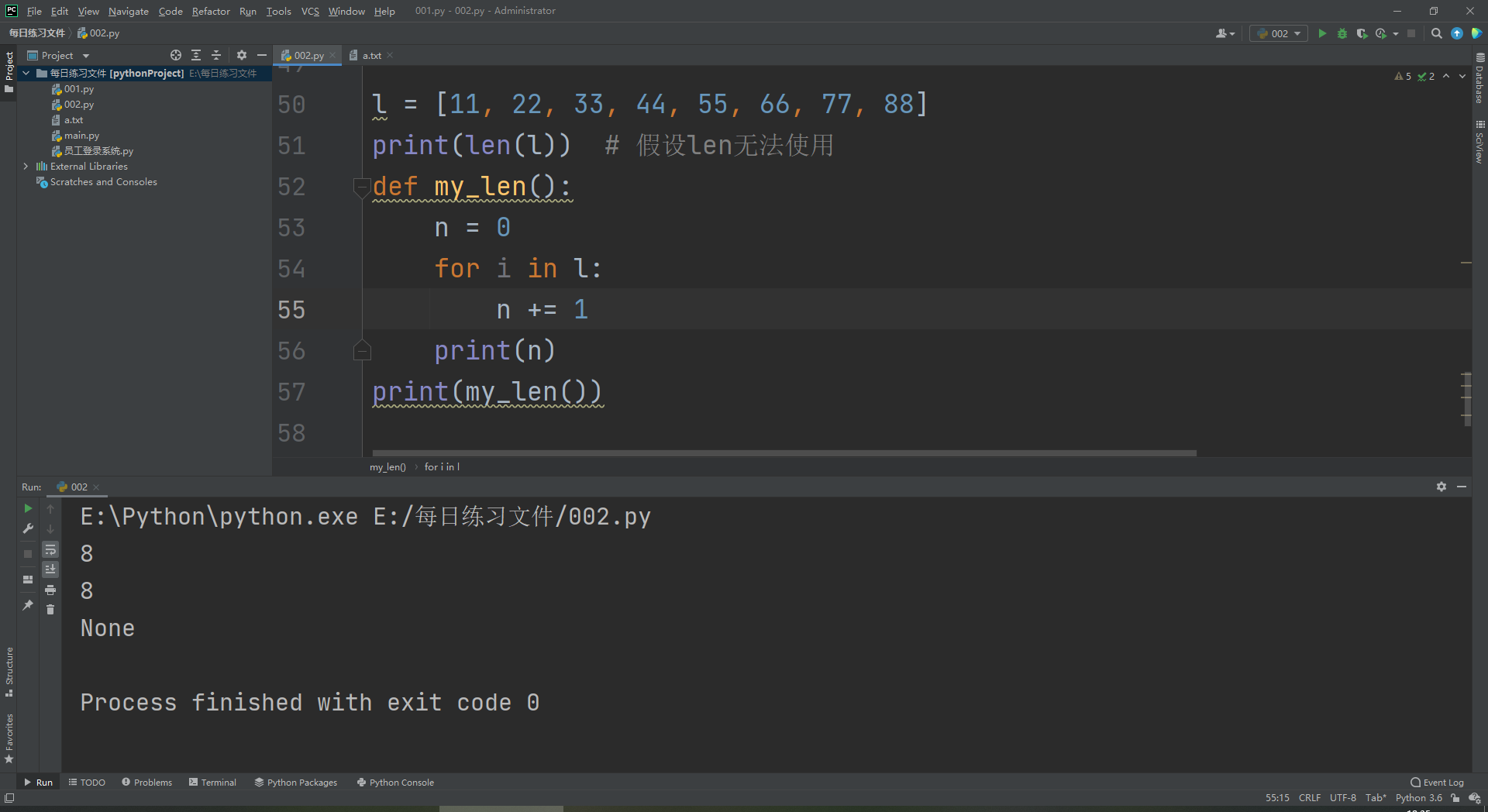Click the Debug bug icon in the toolbar
1488x812 pixels.
tap(1342, 33)
